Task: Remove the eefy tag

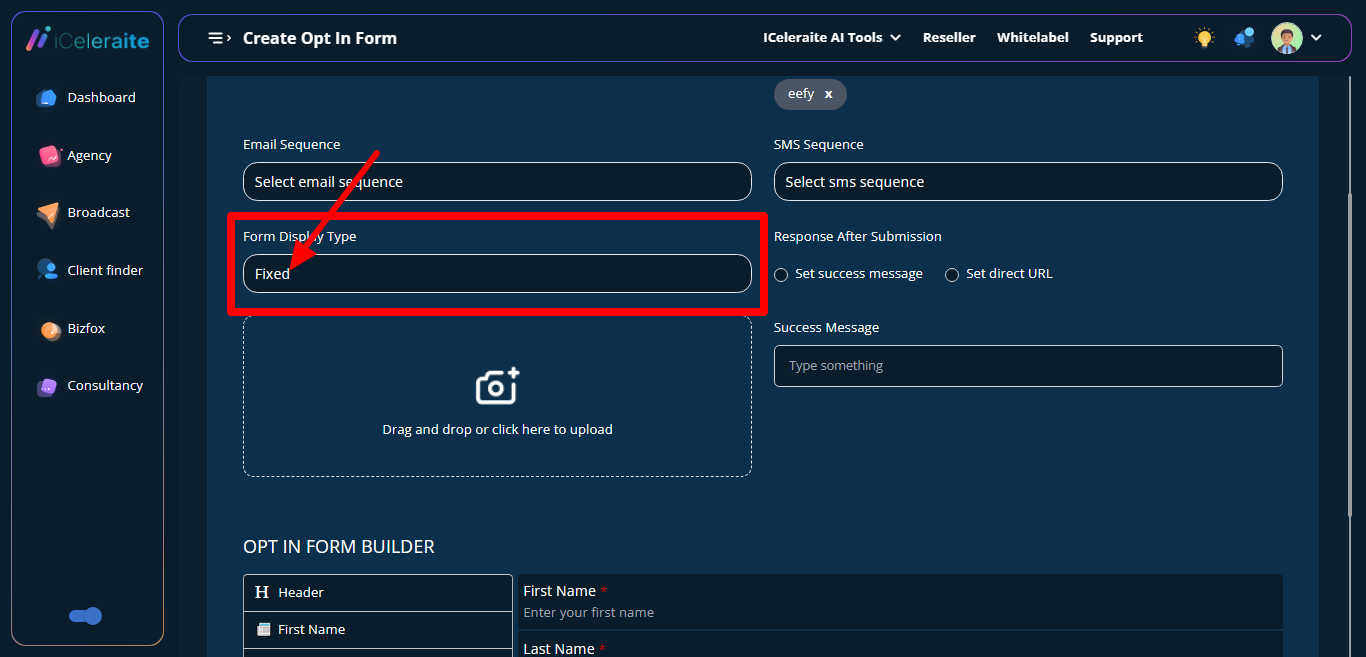Action: (x=828, y=95)
